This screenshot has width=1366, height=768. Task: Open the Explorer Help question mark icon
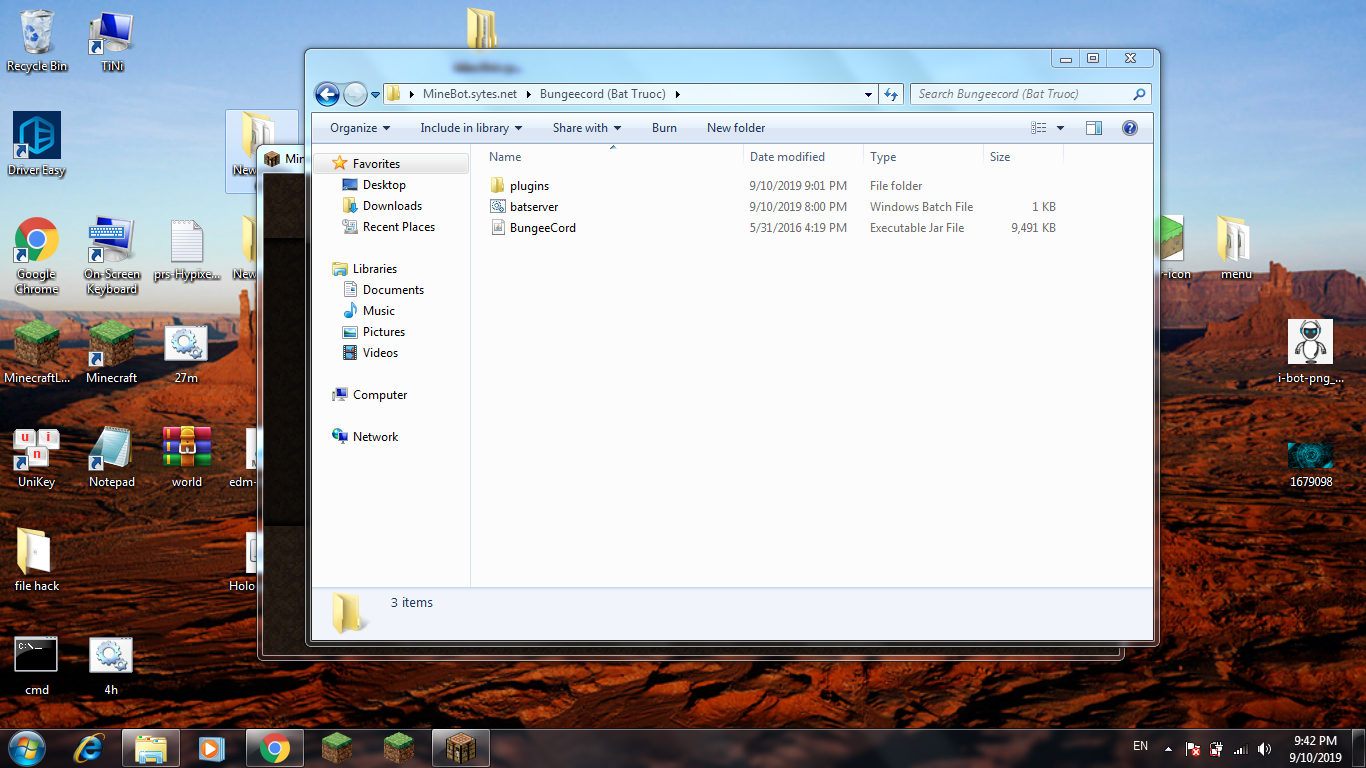[1129, 128]
